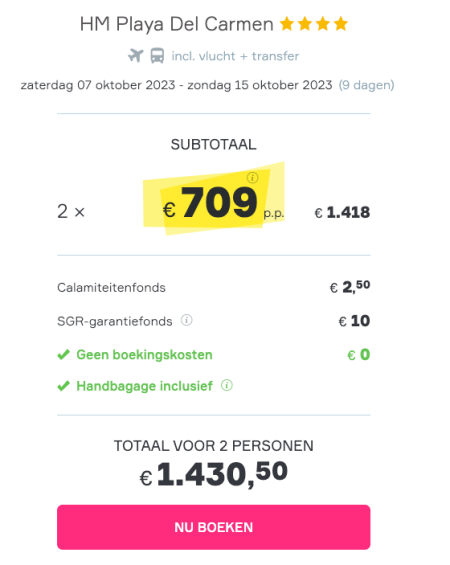Click the travel dates line
Screen dimensions: 450x565
[177, 85]
